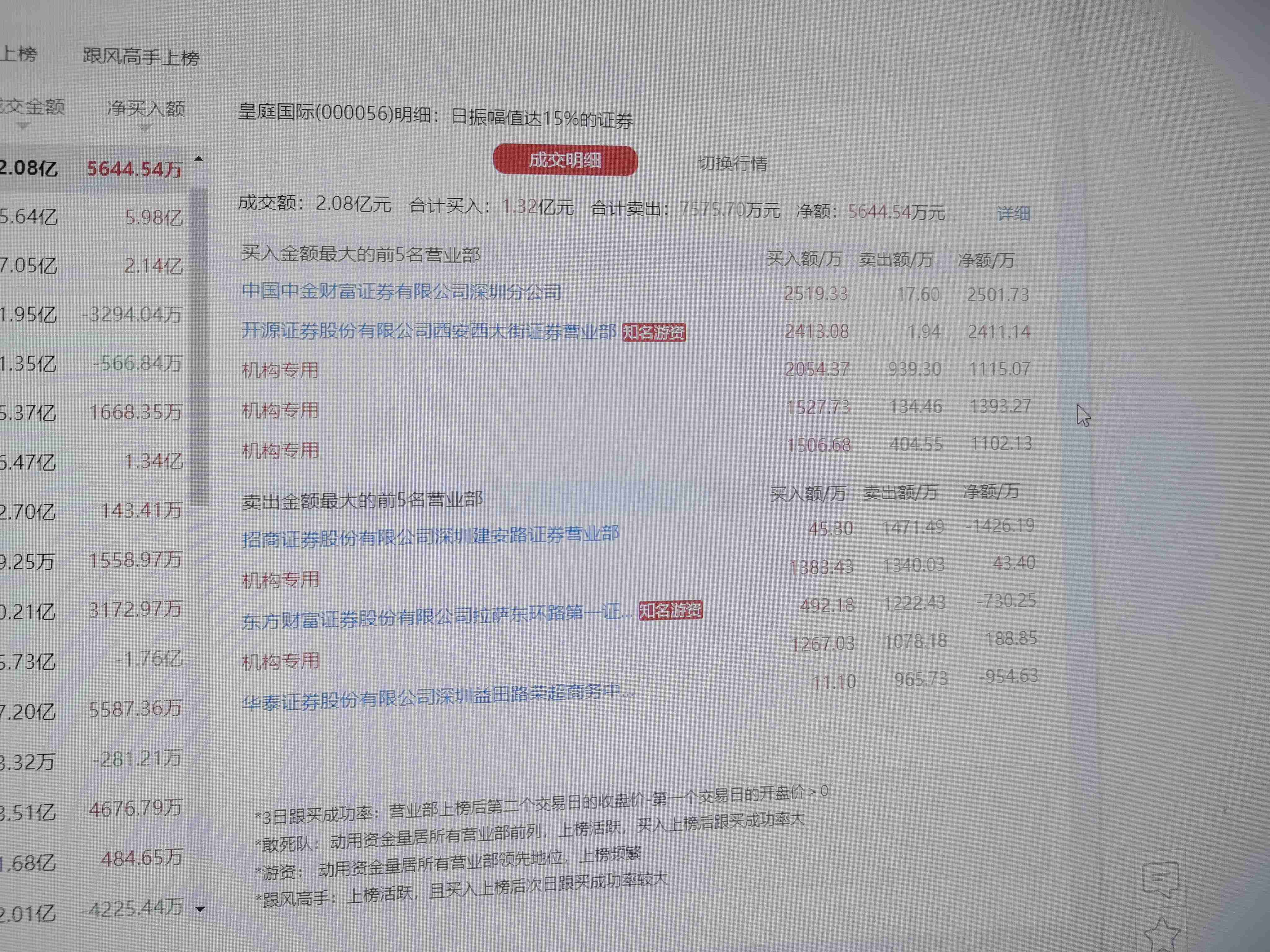Screen dimensions: 1270x952
Task: Click the scrollbar up arrow in list
Action: 199,158
